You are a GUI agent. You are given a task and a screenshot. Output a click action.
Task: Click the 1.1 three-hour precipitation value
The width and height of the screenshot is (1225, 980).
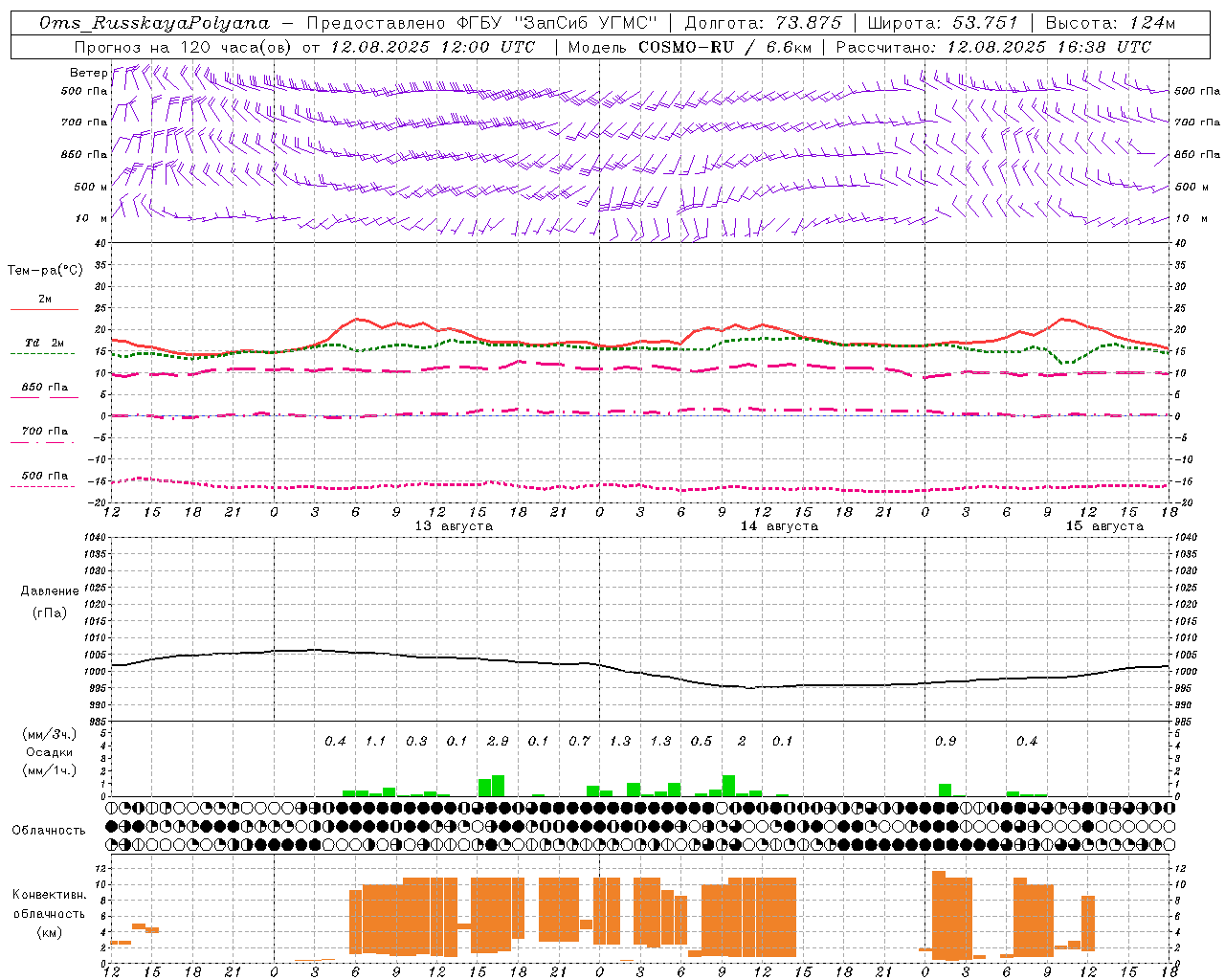click(x=375, y=741)
